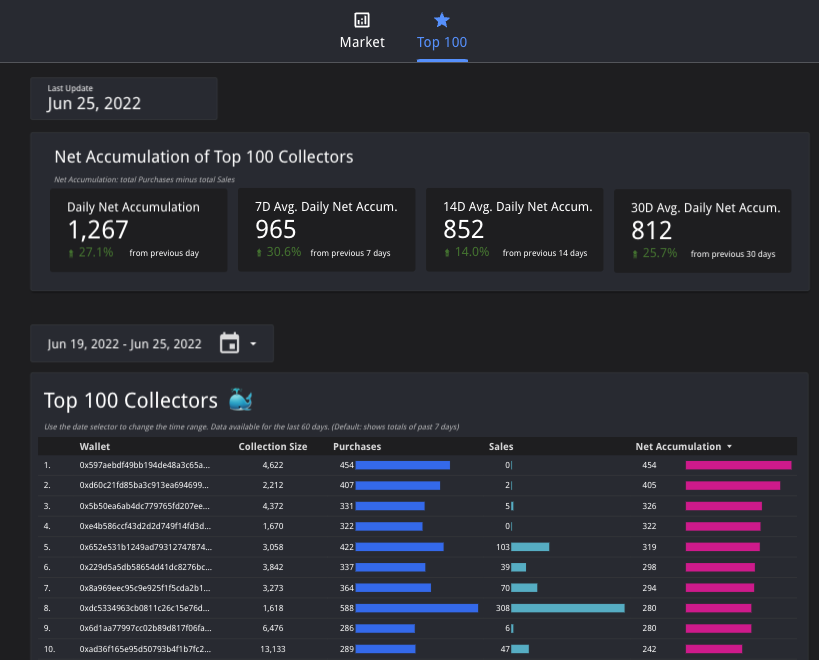The height and width of the screenshot is (660, 819).
Task: Select wallet 0x8a969eec95c9e925f1f5cda2b1...
Action: coord(145,588)
